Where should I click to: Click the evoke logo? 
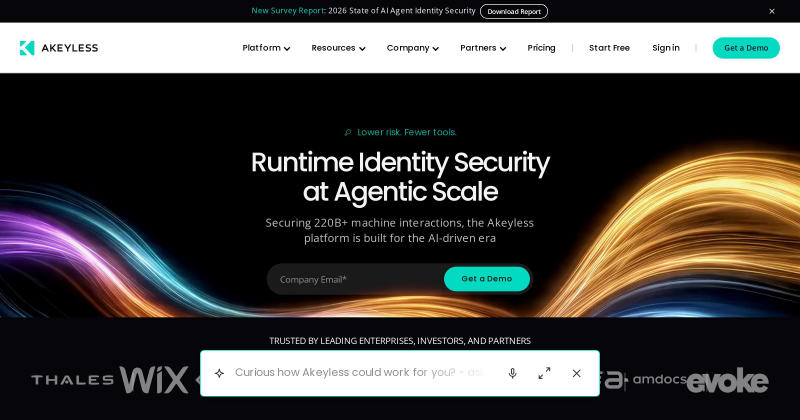[x=728, y=381]
